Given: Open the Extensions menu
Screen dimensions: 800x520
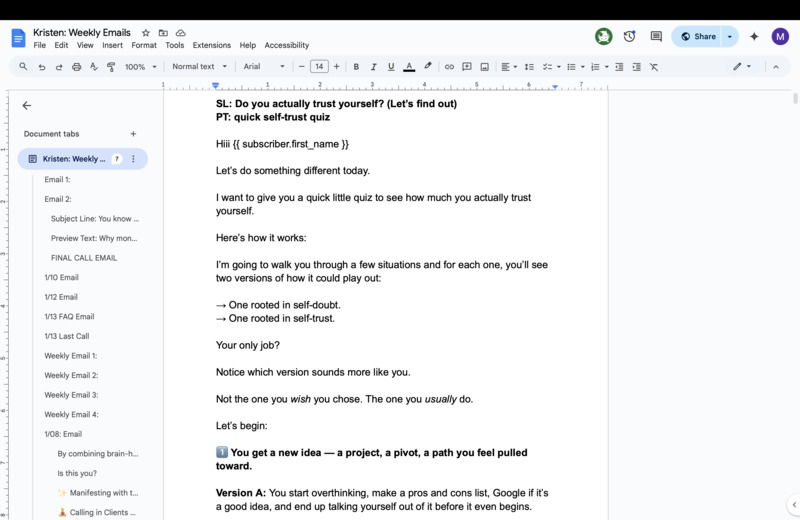Looking at the screenshot, I should (212, 45).
